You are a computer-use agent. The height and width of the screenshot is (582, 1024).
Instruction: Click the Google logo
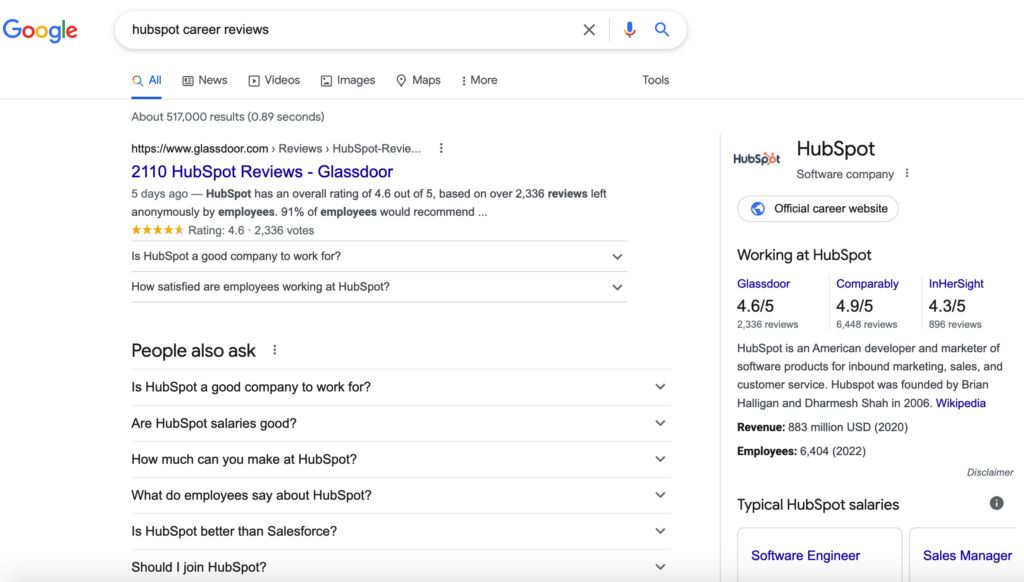pos(40,30)
